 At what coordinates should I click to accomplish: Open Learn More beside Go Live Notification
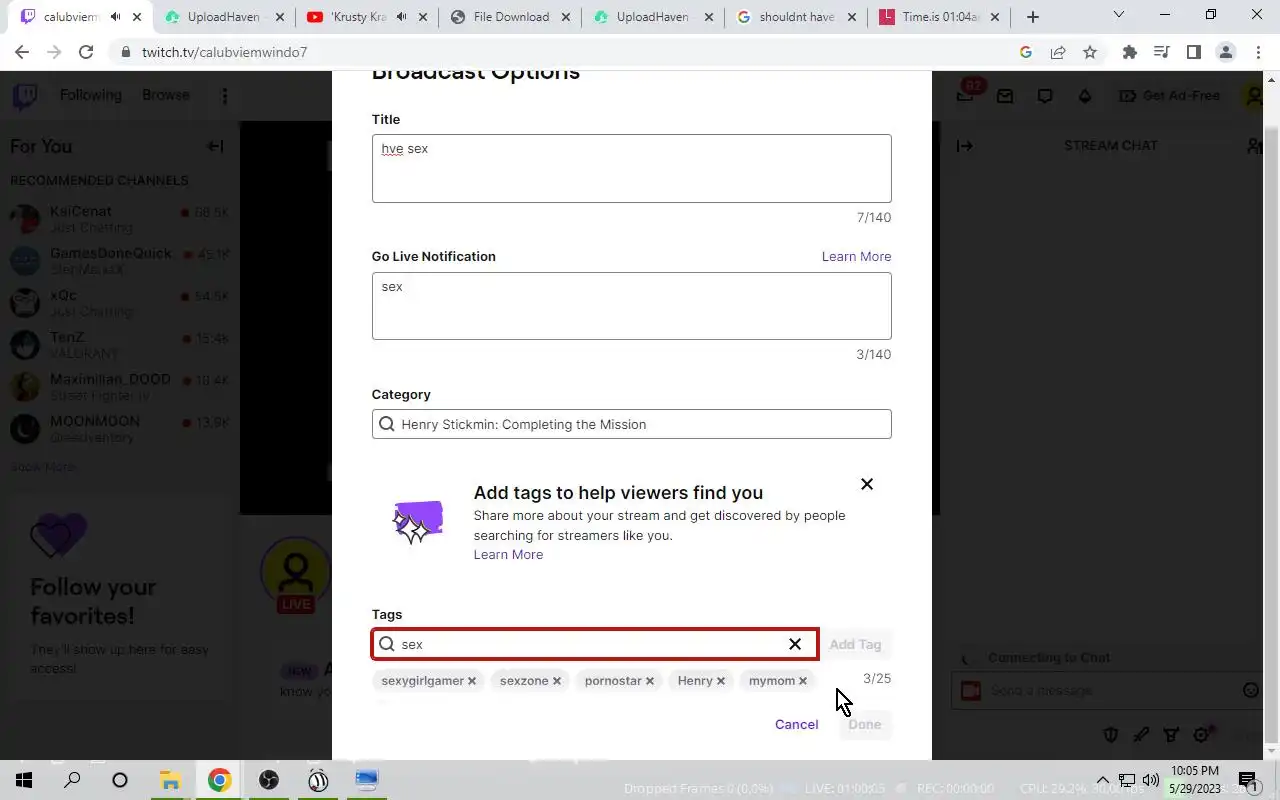[x=856, y=256]
